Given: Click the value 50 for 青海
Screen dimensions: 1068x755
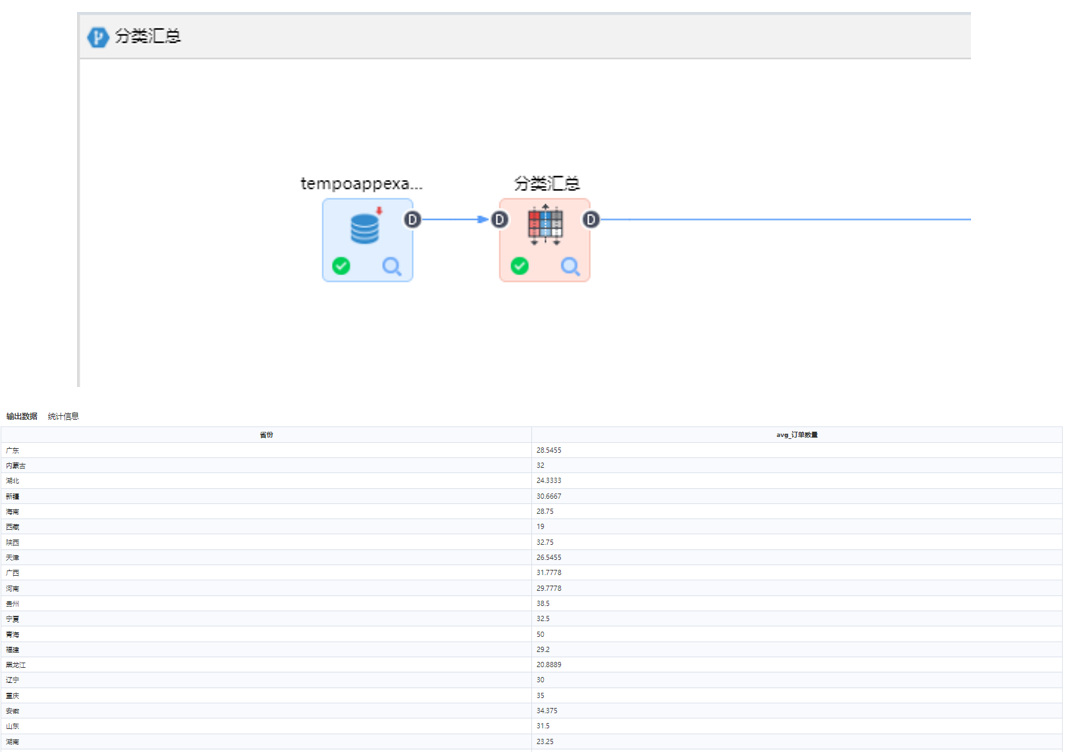Looking at the screenshot, I should click(x=541, y=634).
